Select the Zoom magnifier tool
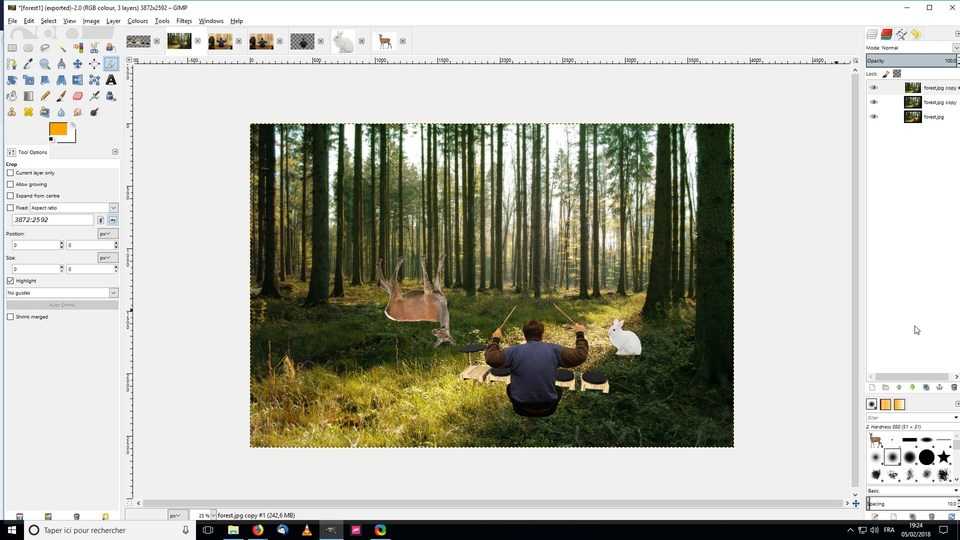 point(45,64)
